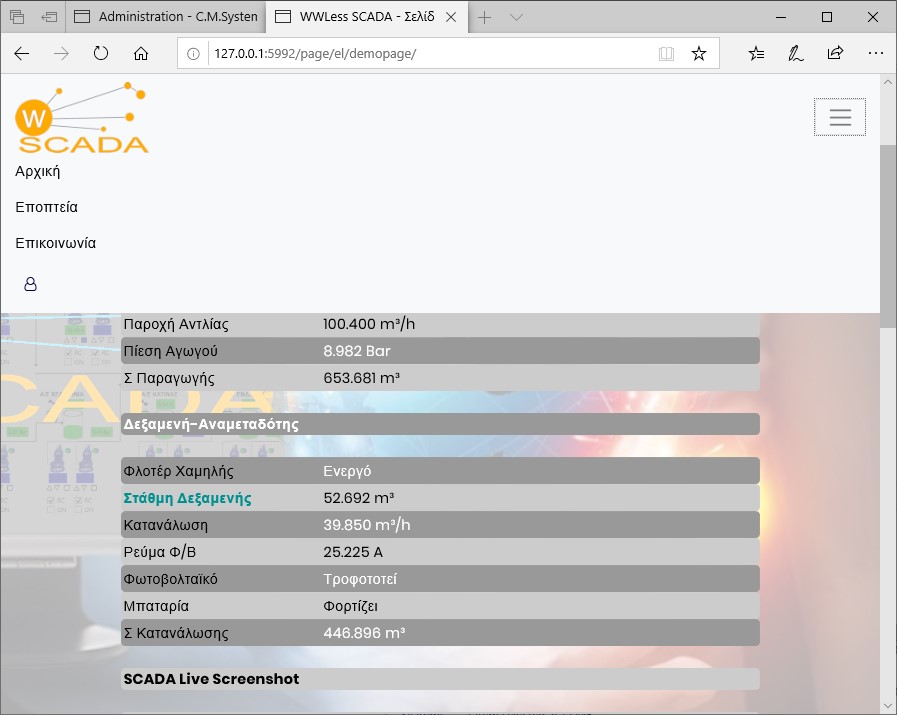
Task: Open the Εποπτεία menu item
Action: coord(46,207)
